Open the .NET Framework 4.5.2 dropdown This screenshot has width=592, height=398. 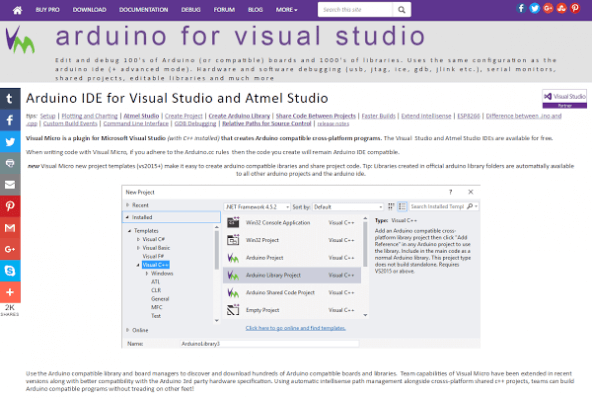click(257, 207)
